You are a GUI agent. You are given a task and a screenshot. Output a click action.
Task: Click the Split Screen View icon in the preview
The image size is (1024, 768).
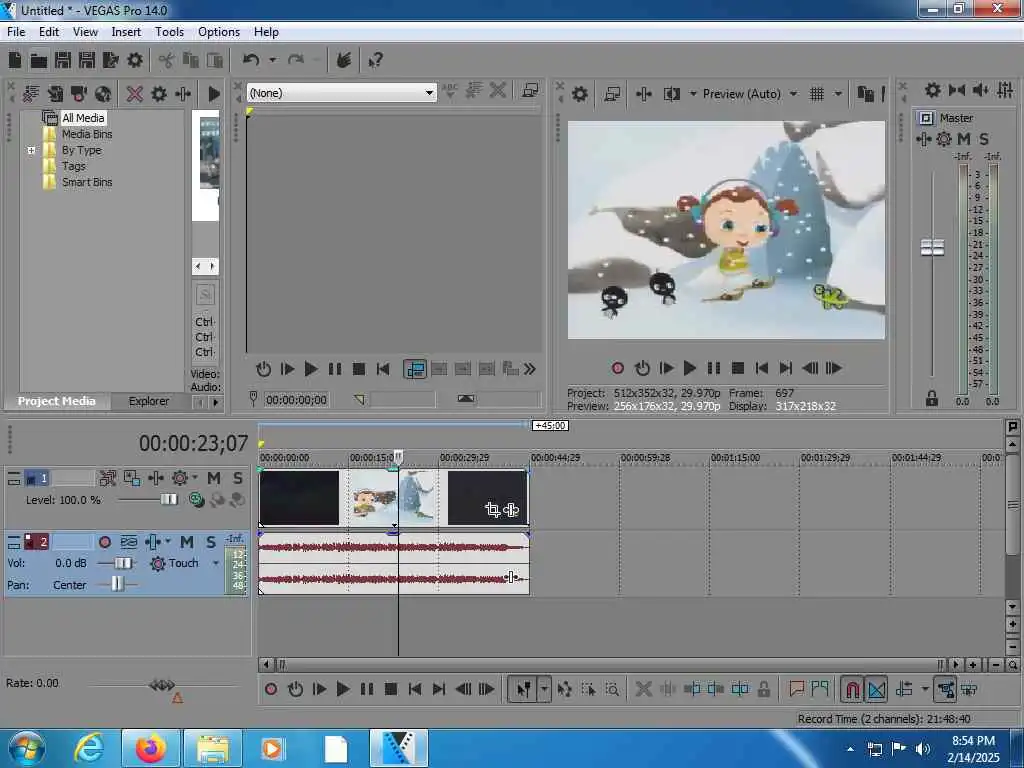(x=671, y=94)
